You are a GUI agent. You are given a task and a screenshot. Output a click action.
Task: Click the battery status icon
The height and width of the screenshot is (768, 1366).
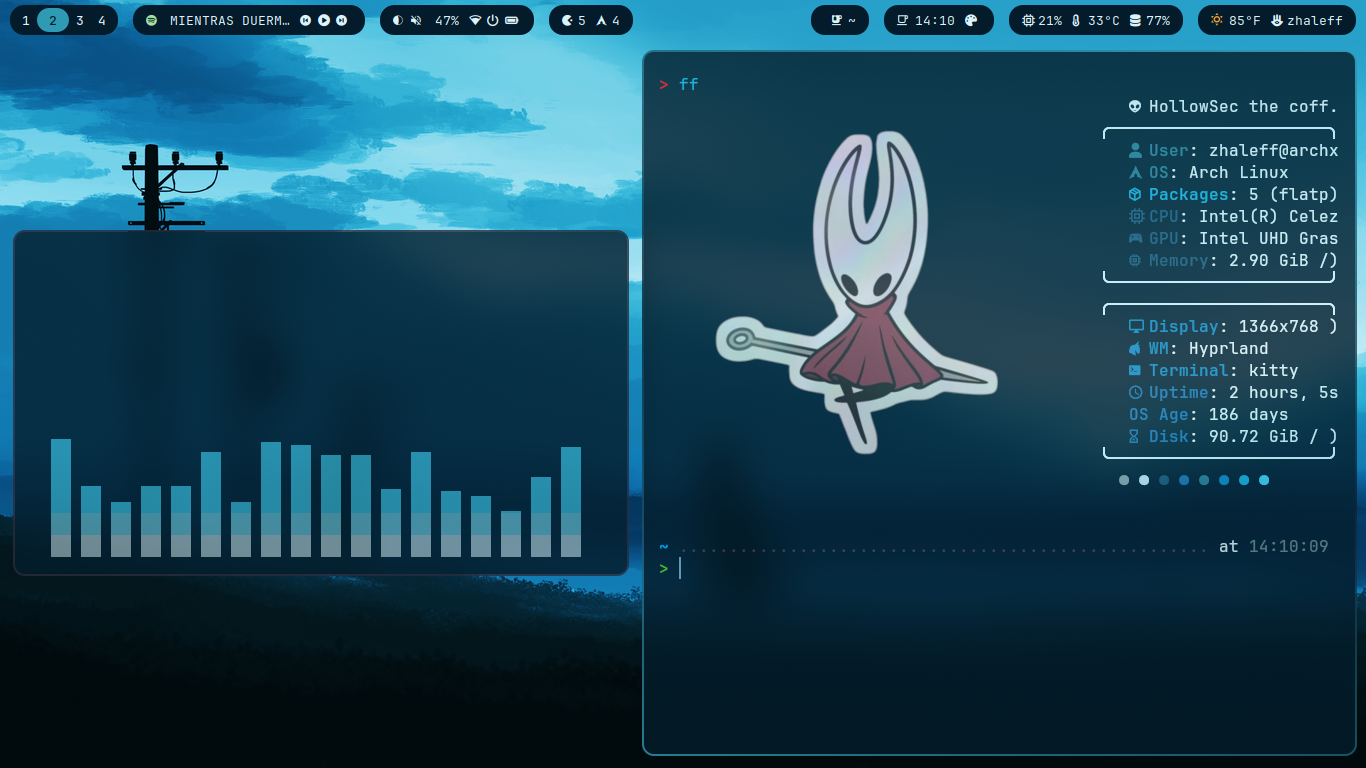(x=512, y=20)
